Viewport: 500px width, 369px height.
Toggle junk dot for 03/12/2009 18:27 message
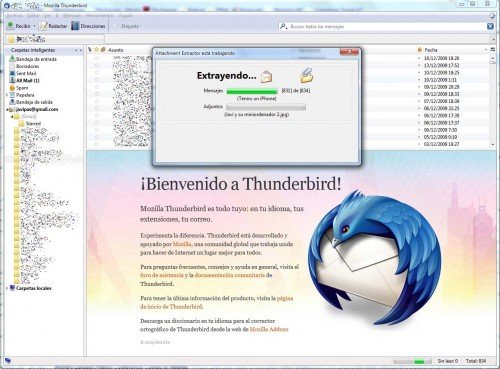click(x=419, y=144)
